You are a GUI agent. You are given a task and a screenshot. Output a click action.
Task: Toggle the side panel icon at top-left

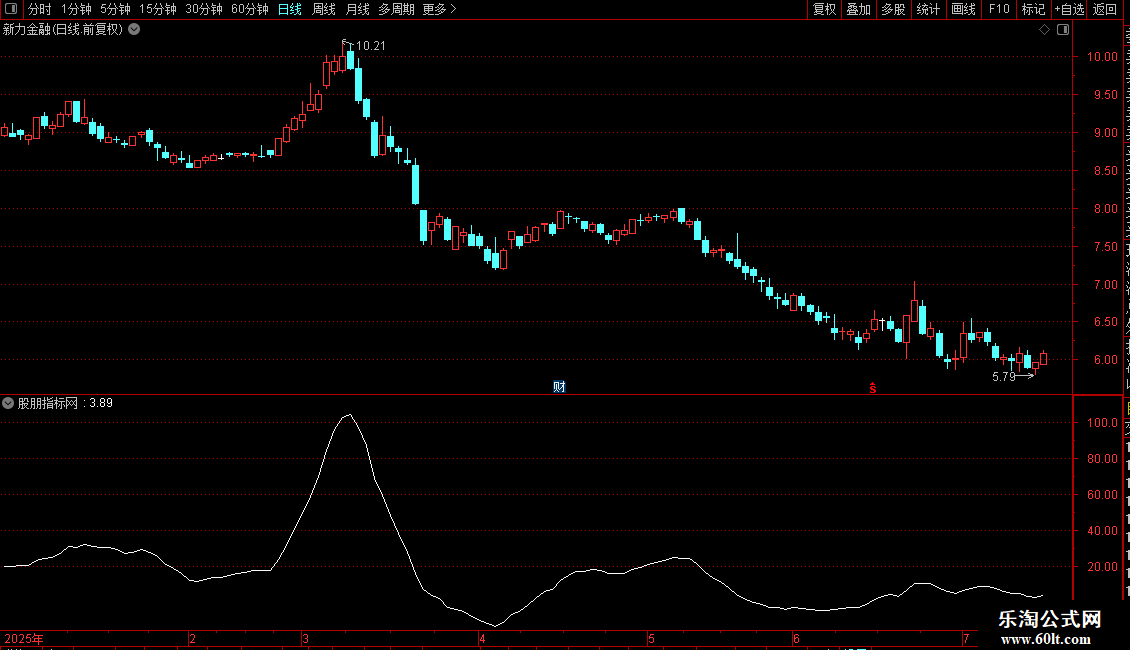pyautogui.click(x=11, y=9)
